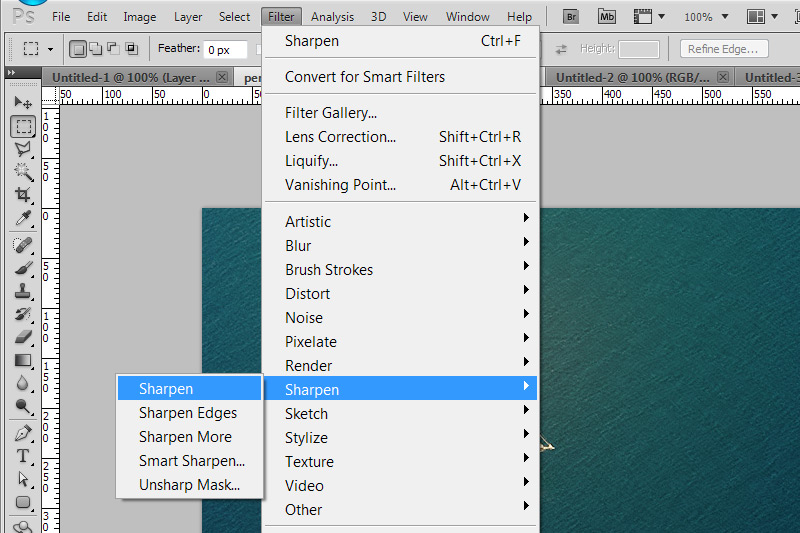
Task: Select the Crop tool
Action: coord(23,195)
